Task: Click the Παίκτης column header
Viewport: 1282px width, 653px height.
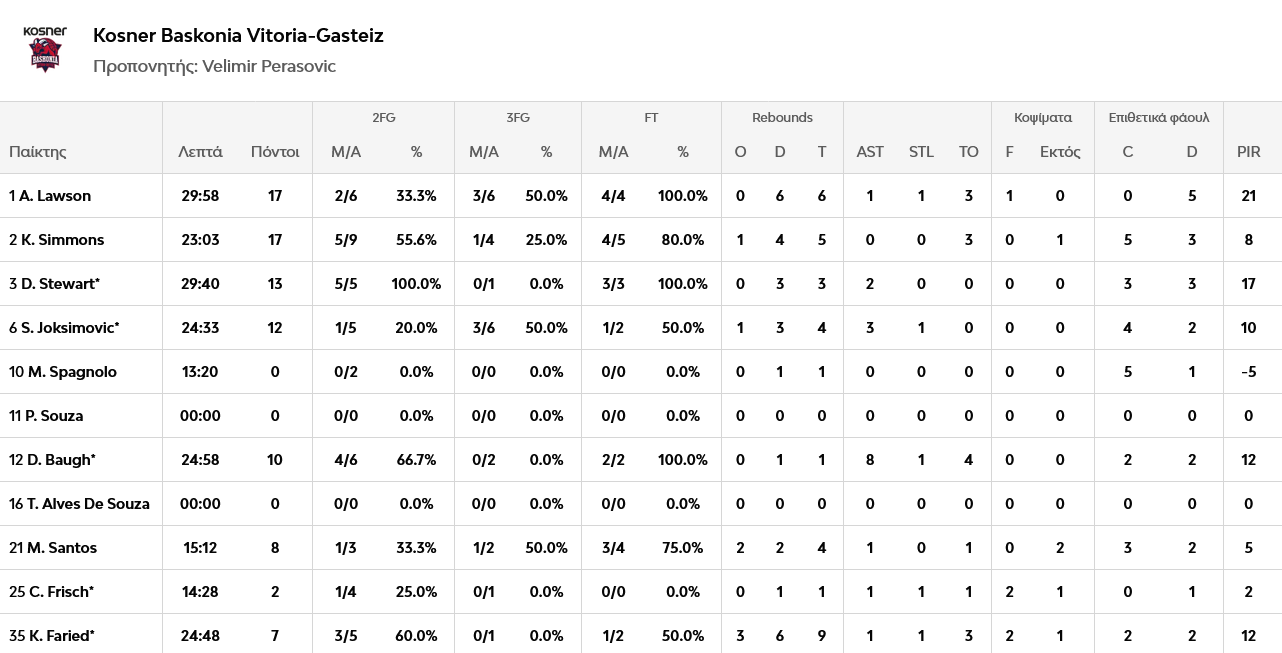Action: 38,152
